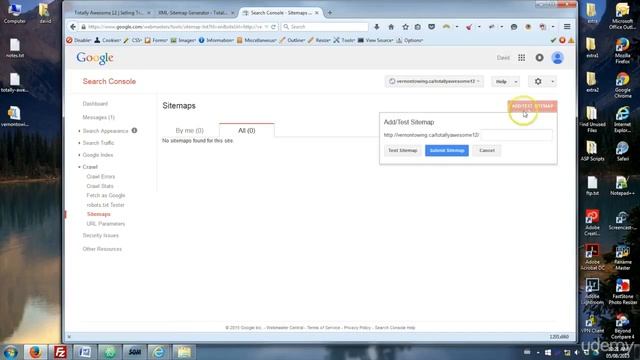This screenshot has height=360, width=640.
Task: Open the Cookies web developer menu
Action: click(x=108, y=40)
